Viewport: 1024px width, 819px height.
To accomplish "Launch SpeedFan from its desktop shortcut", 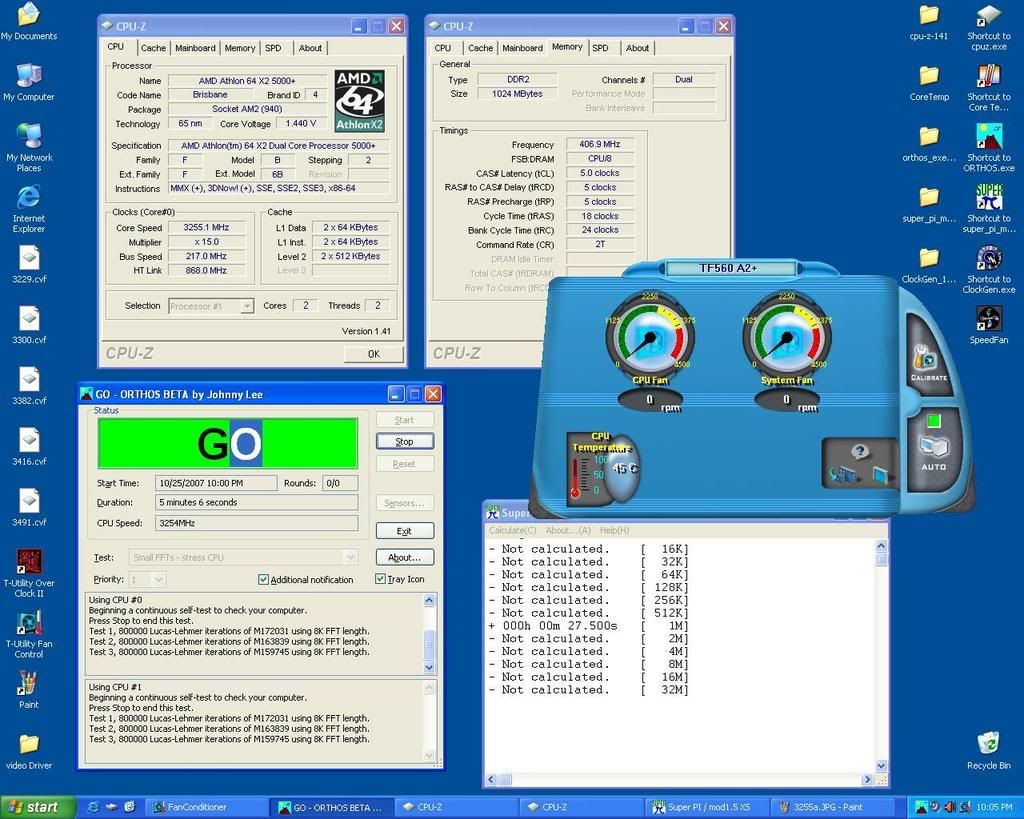I will point(988,320).
